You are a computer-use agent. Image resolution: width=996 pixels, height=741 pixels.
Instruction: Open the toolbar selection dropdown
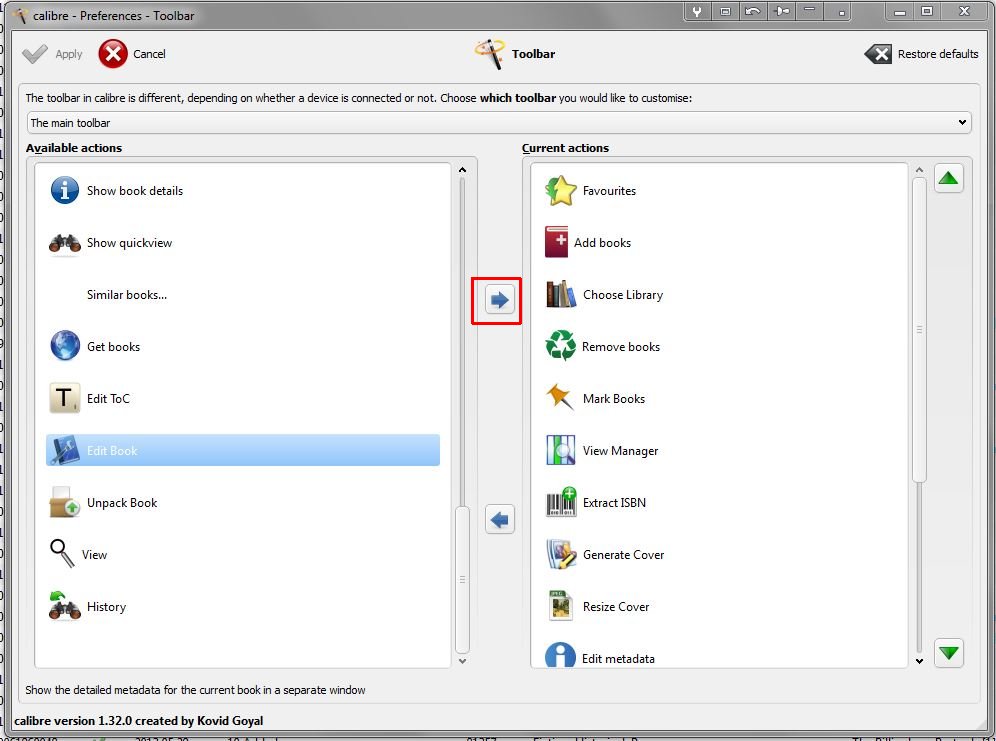point(499,123)
